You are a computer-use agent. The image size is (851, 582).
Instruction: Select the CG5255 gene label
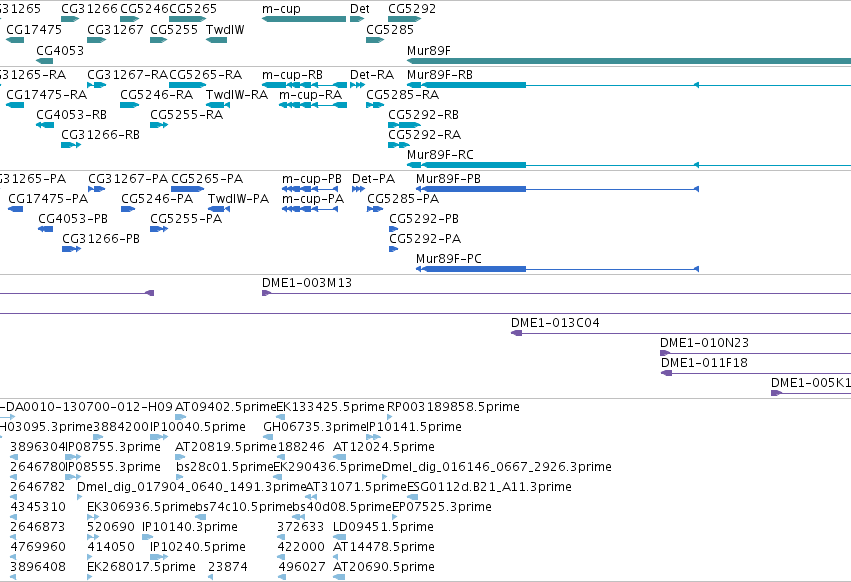pyautogui.click(x=174, y=29)
